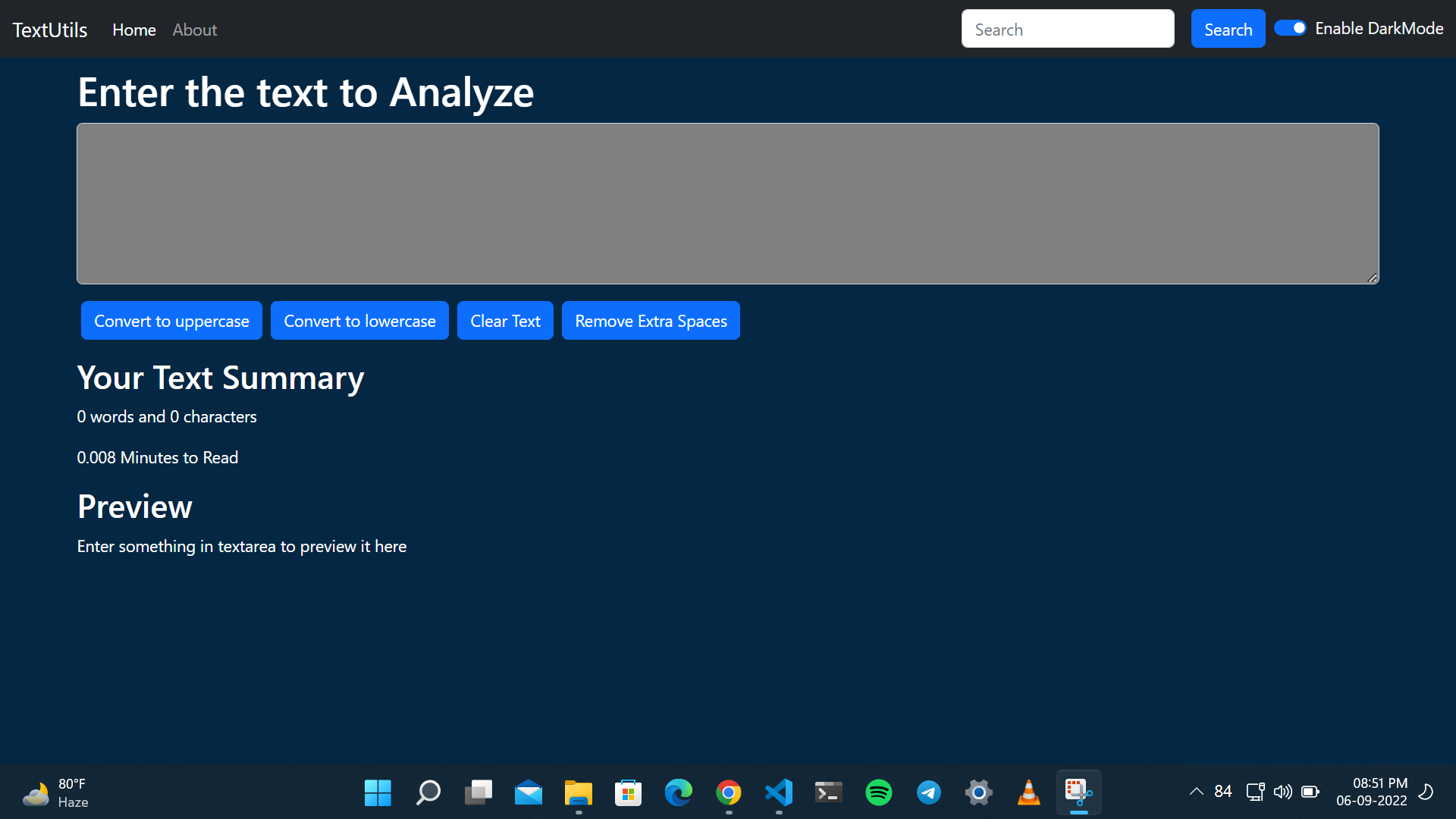Open Spotify from the taskbar
The image size is (1456, 819).
coord(878,792)
